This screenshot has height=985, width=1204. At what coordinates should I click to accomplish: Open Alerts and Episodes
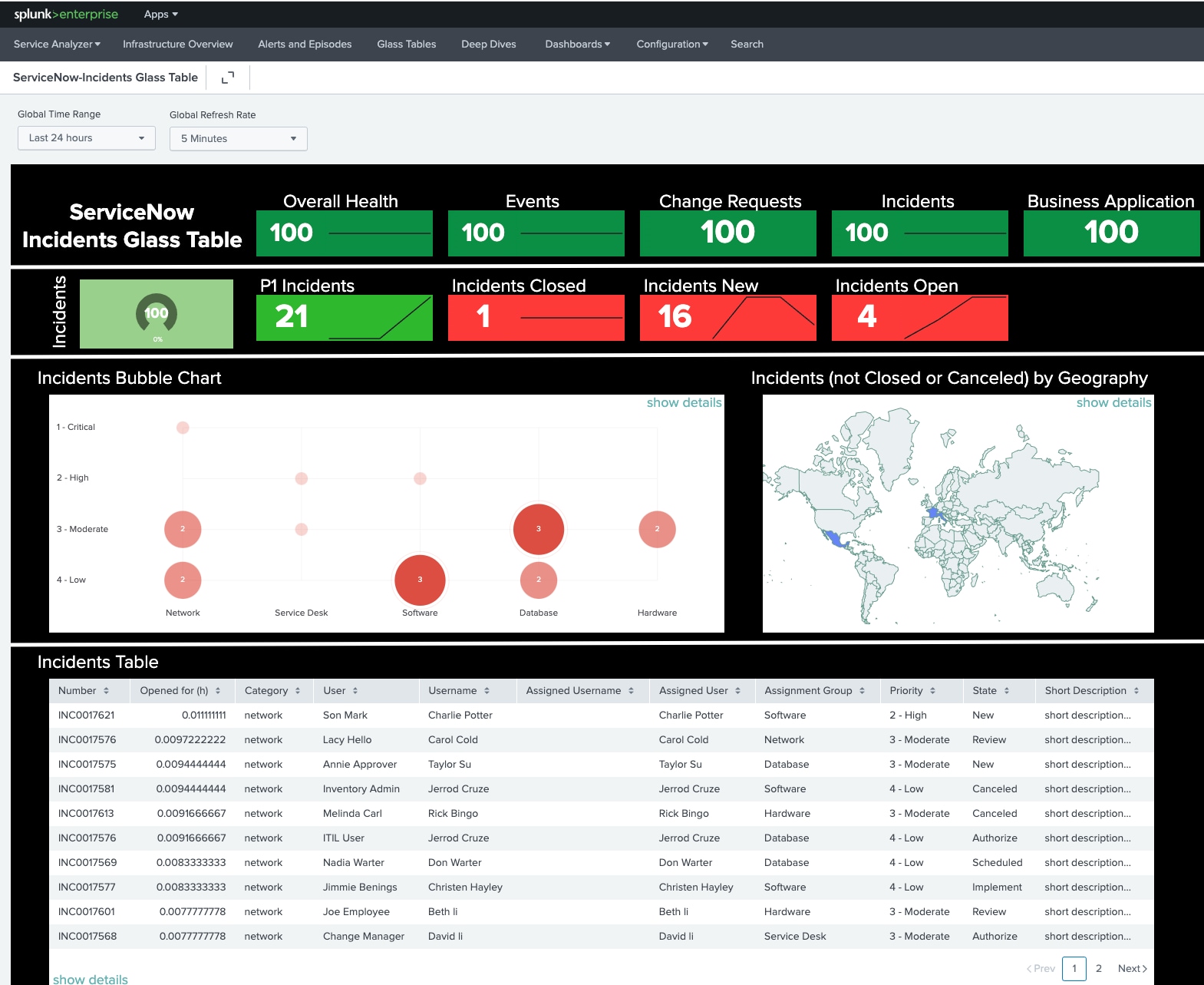(x=305, y=44)
